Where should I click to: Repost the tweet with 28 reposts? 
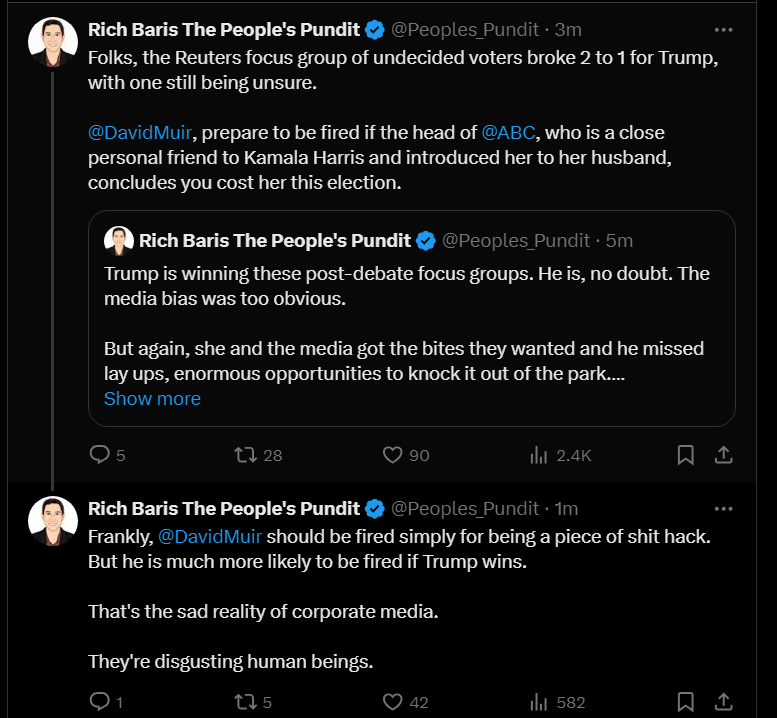coord(258,455)
